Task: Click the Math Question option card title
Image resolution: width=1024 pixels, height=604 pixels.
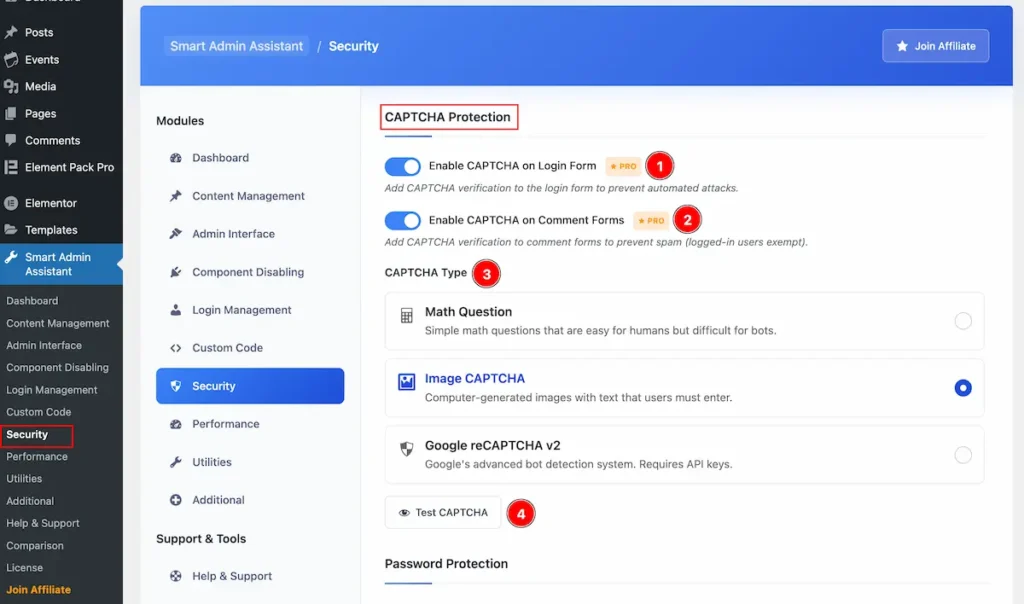Action: tap(468, 311)
